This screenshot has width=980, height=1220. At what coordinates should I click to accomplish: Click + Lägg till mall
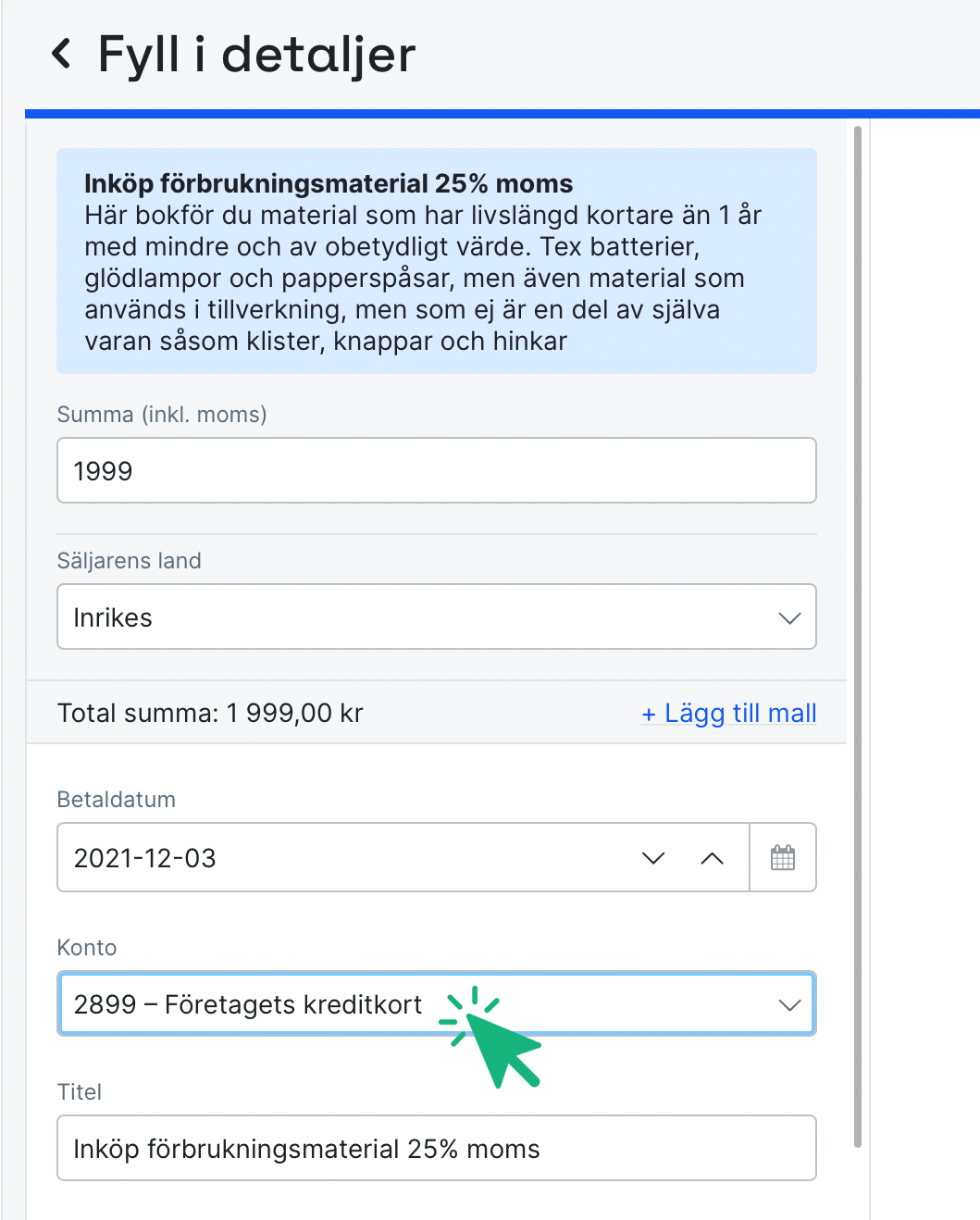coord(729,713)
